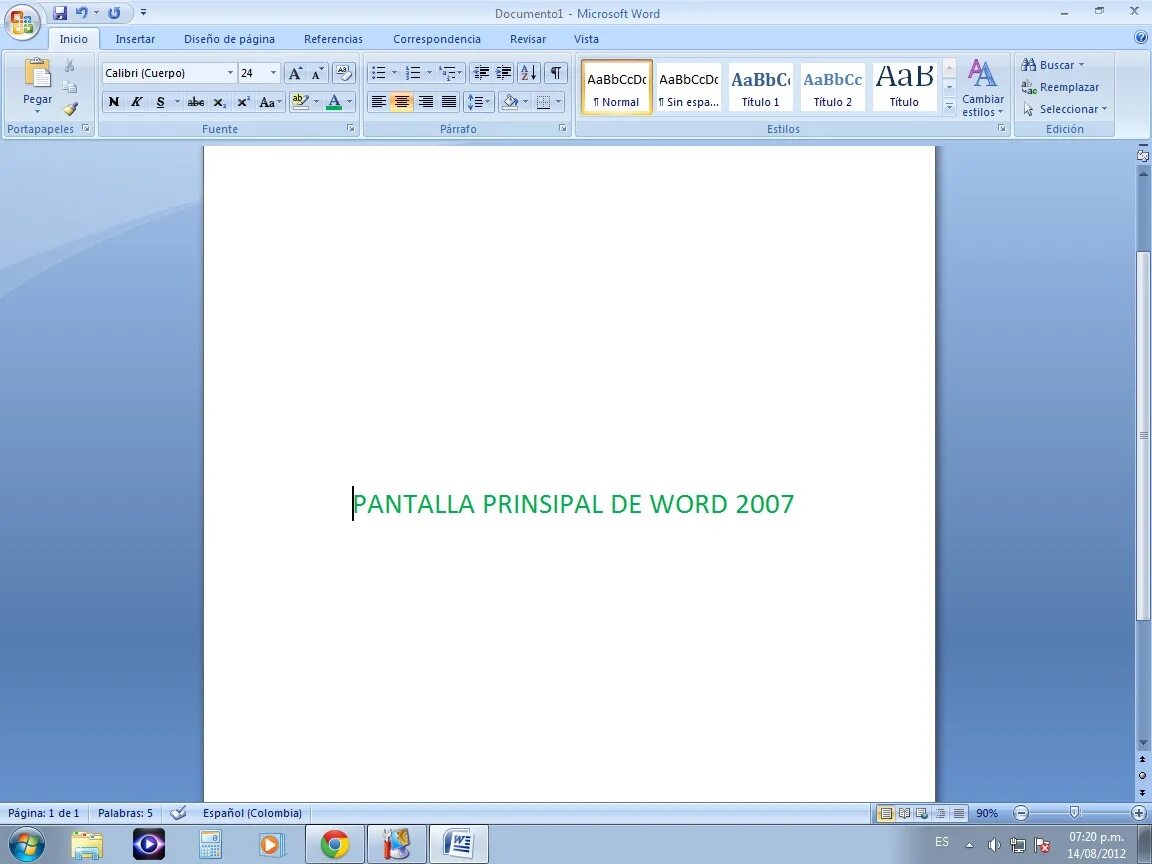
Task: Apply superscript formatting
Action: pos(243,102)
